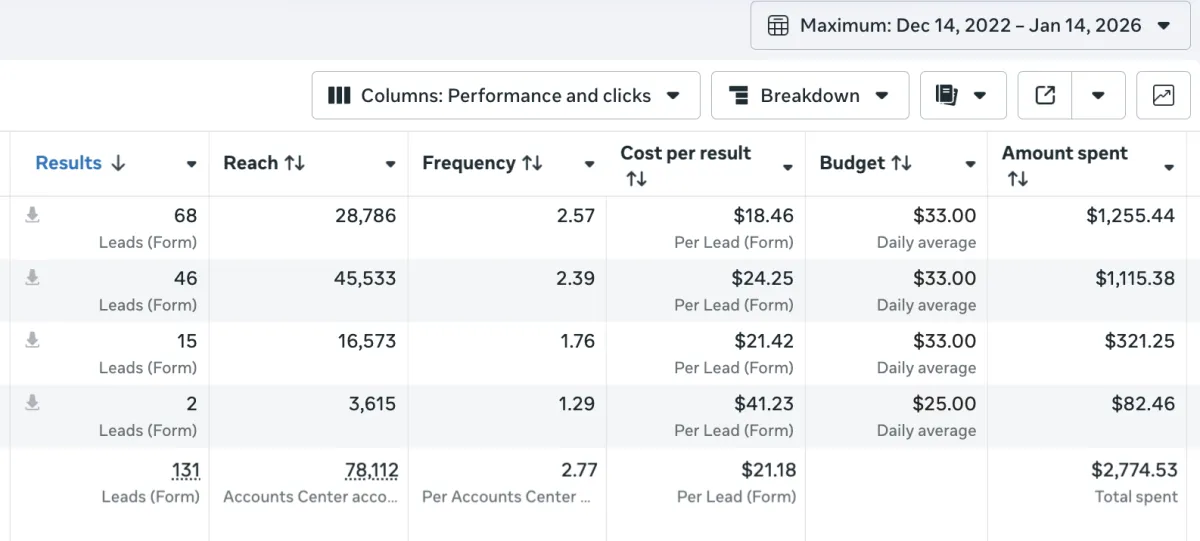The image size is (1200, 541).
Task: Click the Export table data icon
Action: tap(1045, 95)
